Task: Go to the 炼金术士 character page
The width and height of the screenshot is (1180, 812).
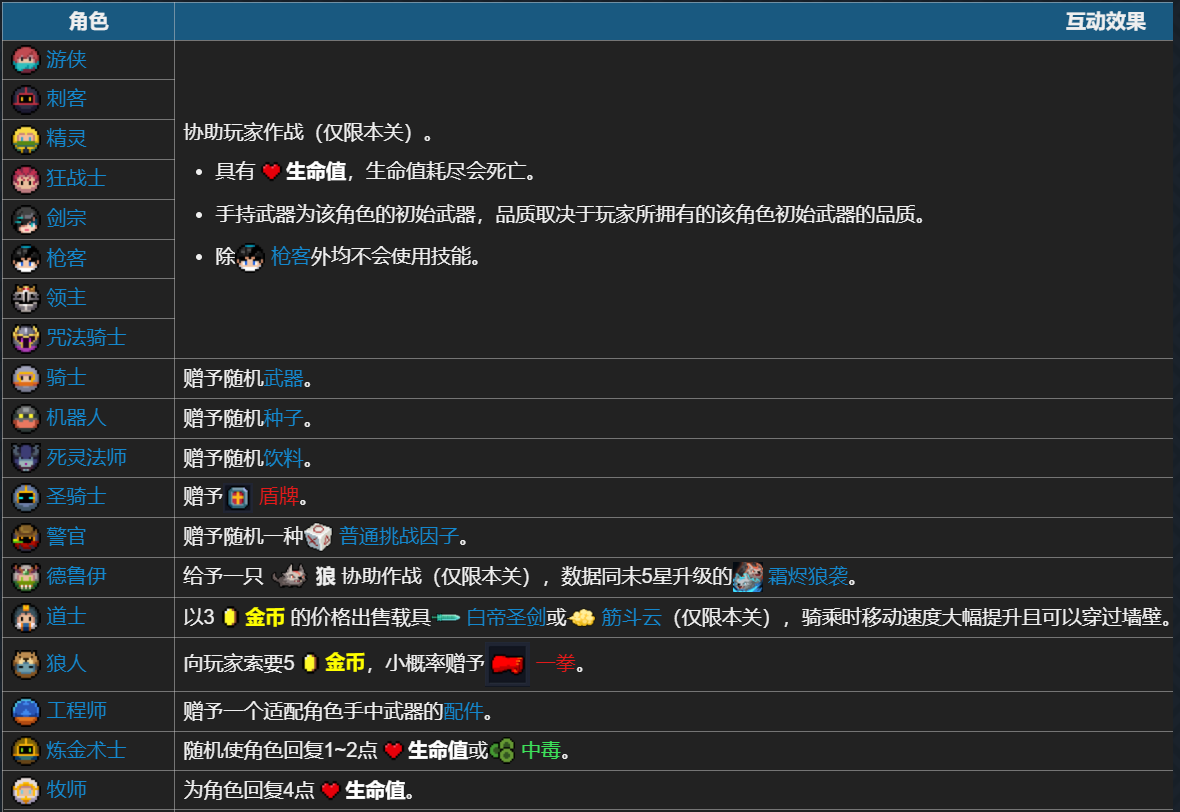Action: pos(86,750)
